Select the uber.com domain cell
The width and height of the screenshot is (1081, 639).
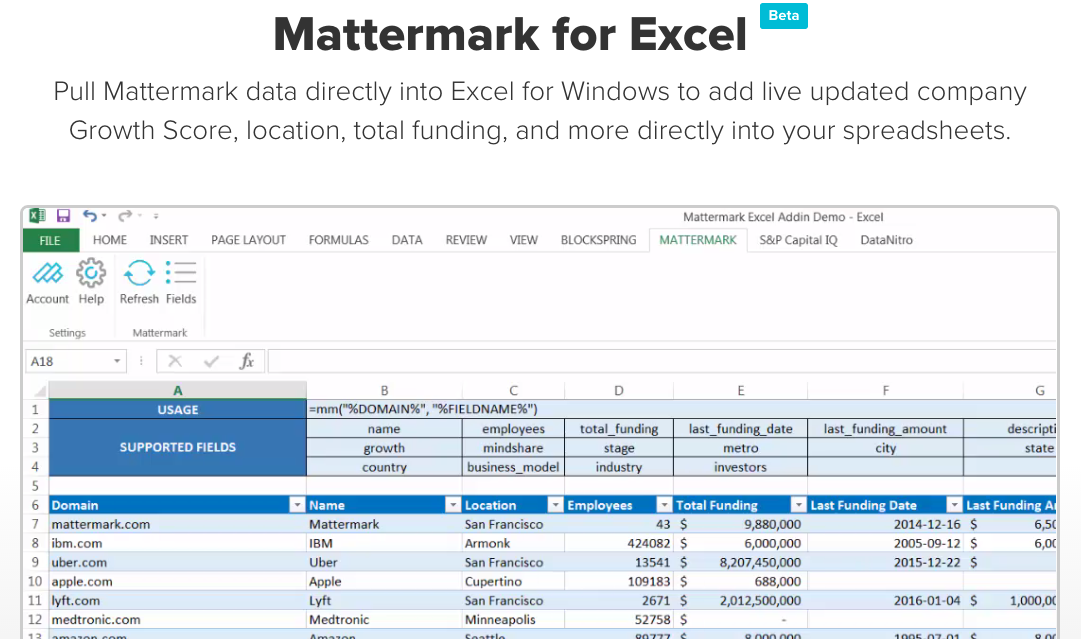click(x=178, y=562)
